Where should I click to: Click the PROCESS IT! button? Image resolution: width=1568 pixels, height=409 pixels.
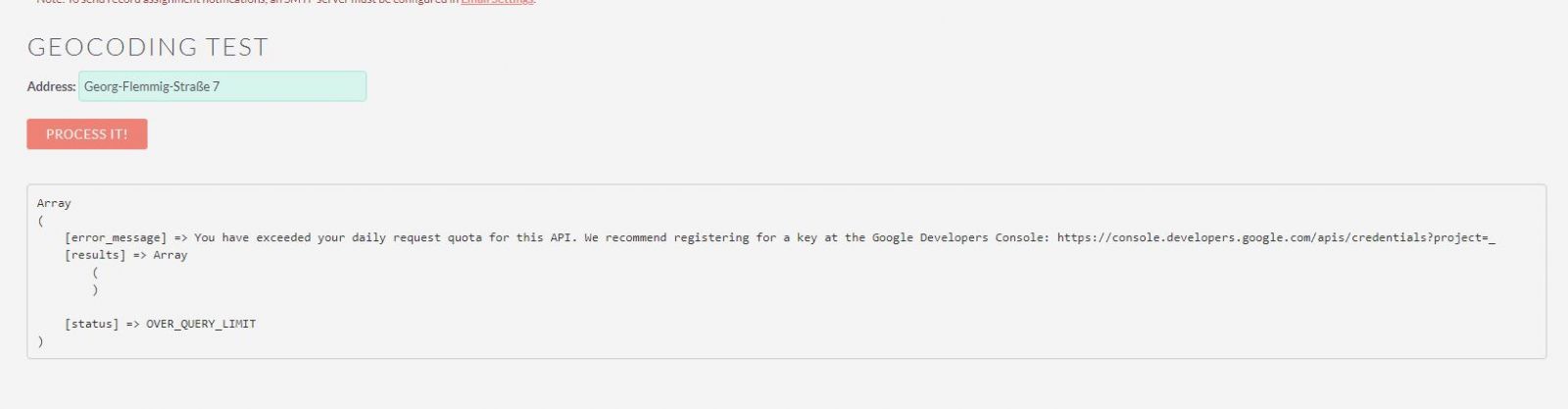(x=87, y=134)
